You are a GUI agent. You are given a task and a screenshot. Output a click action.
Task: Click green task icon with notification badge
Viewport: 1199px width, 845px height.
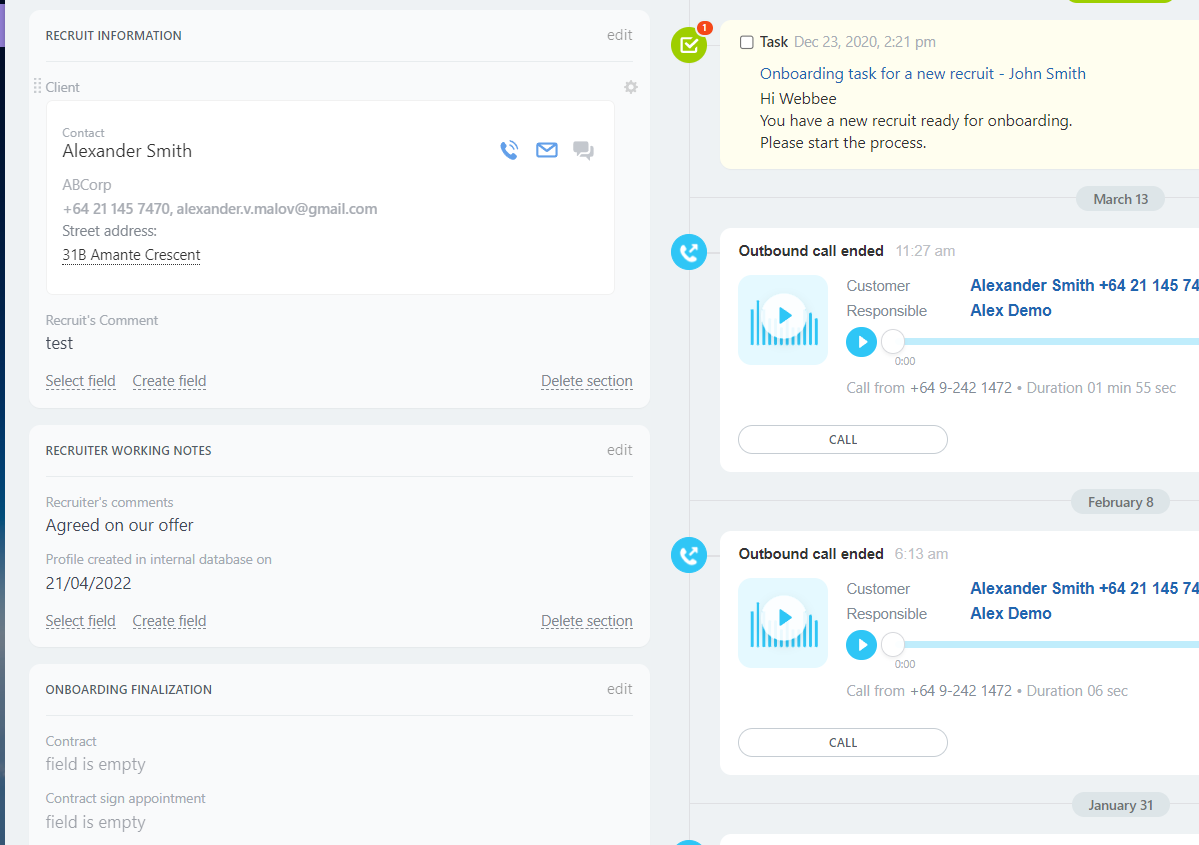pyautogui.click(x=688, y=45)
